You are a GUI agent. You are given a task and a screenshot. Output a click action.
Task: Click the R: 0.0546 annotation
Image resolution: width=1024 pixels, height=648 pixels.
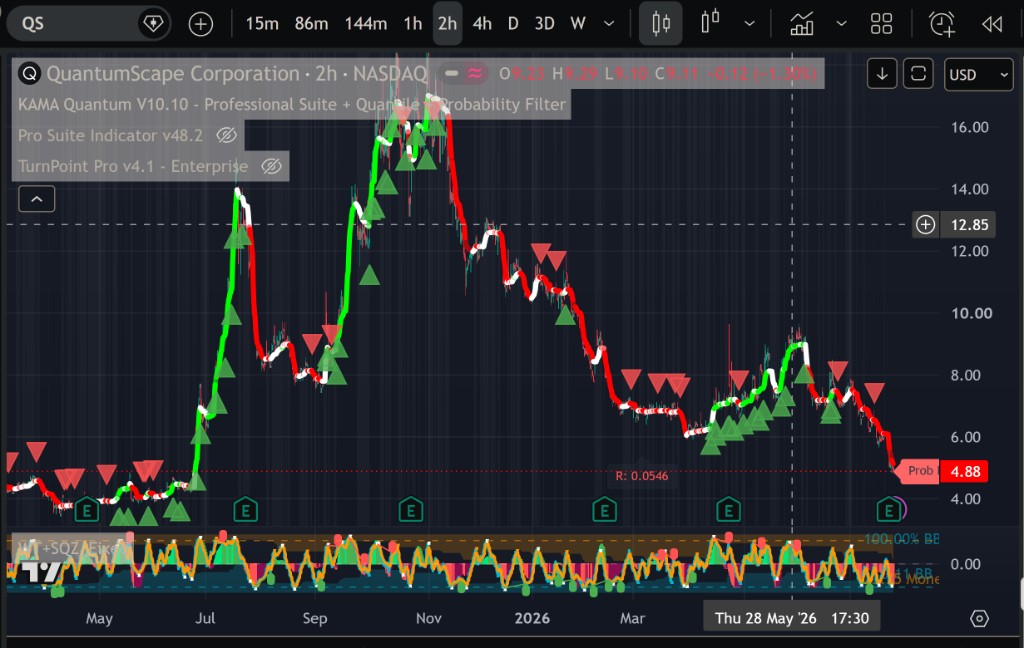[641, 476]
